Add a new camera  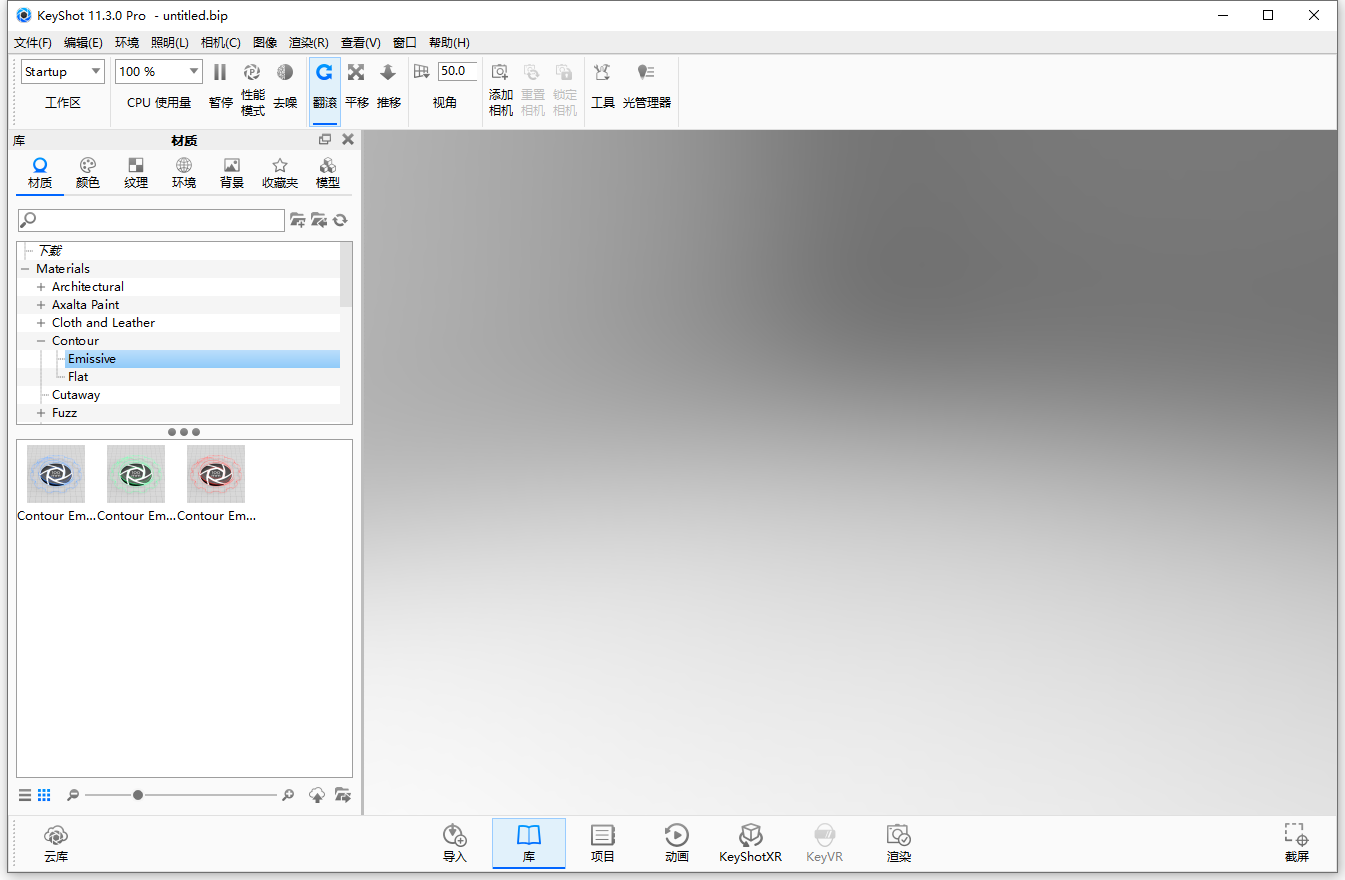[501, 89]
